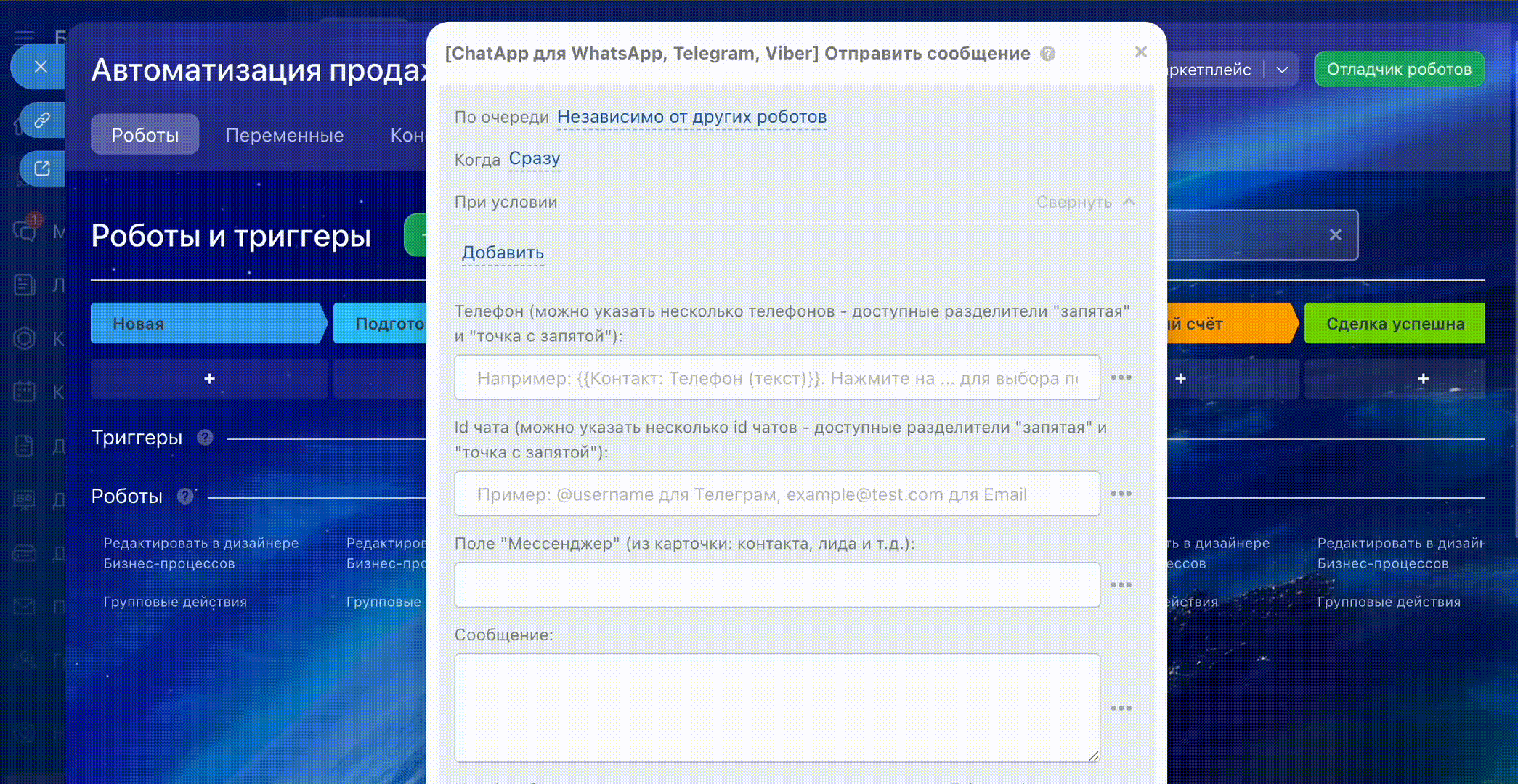The height and width of the screenshot is (784, 1518).
Task: Clear the search field with the X icon
Action: coord(1335,234)
